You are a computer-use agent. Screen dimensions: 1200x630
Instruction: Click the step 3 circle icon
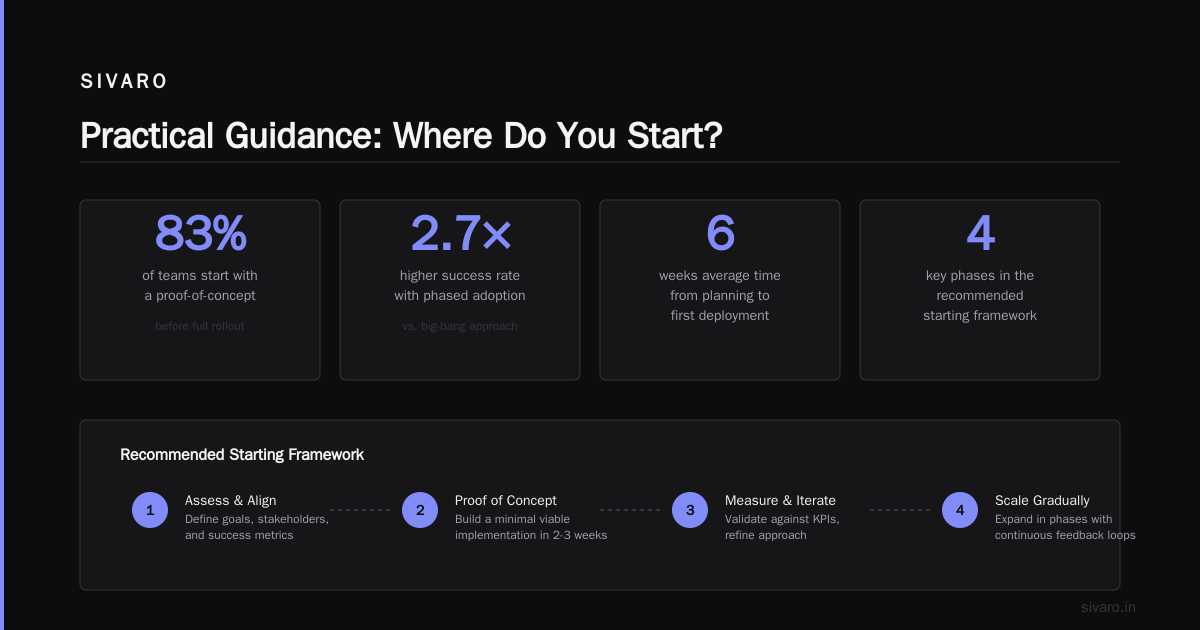tap(690, 510)
